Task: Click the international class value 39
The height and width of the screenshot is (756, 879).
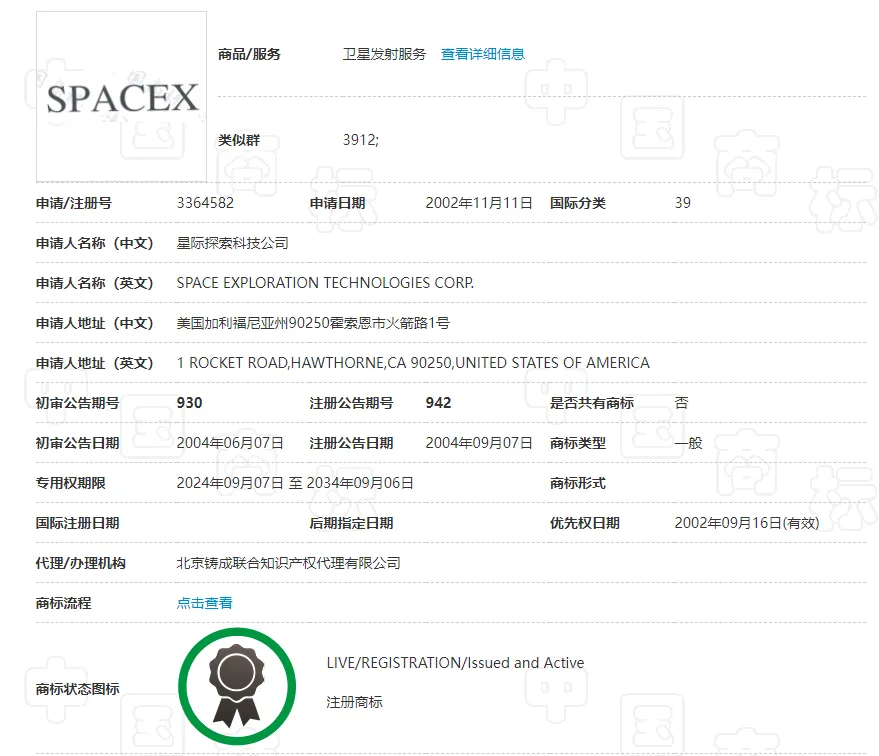Action: point(683,203)
